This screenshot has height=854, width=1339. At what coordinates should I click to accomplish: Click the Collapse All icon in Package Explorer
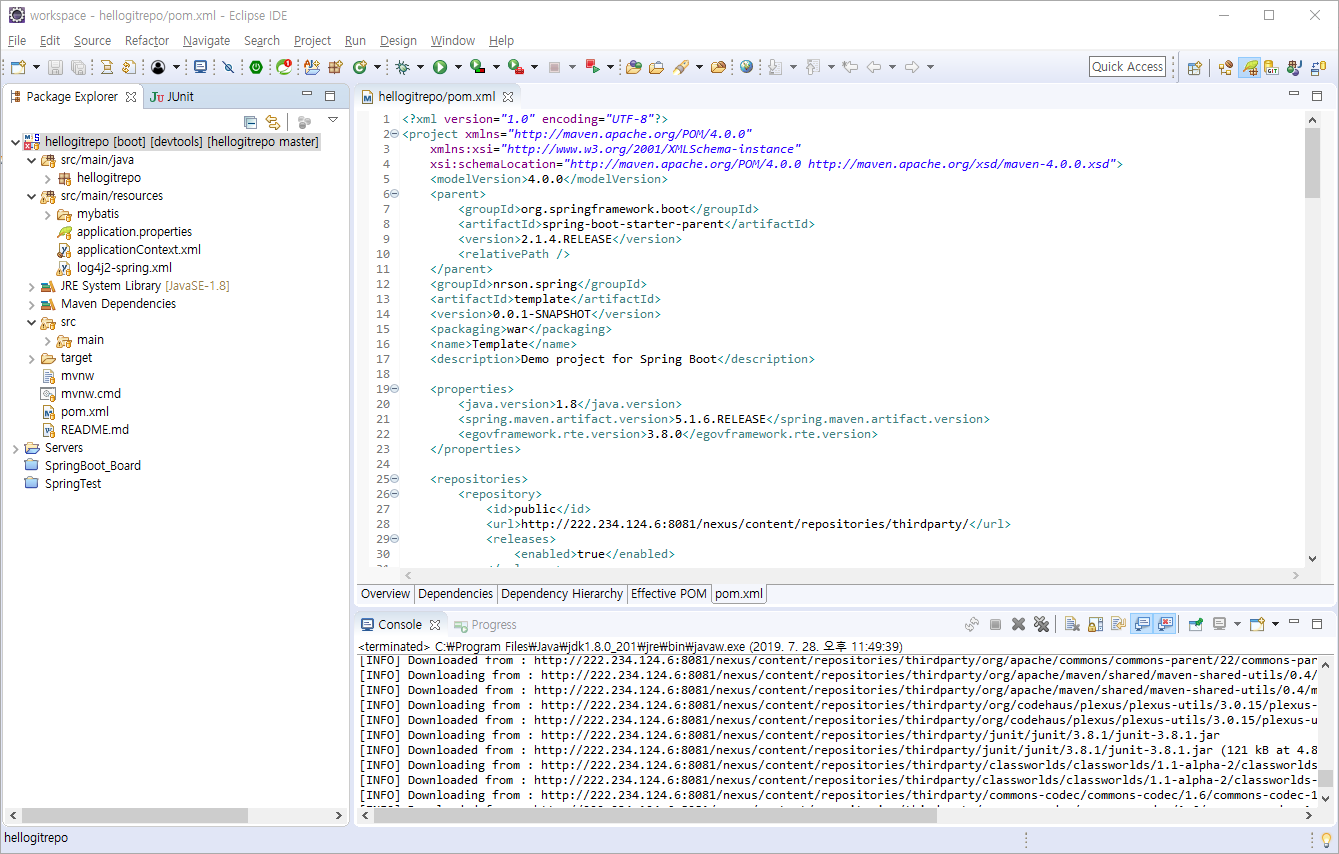(251, 122)
